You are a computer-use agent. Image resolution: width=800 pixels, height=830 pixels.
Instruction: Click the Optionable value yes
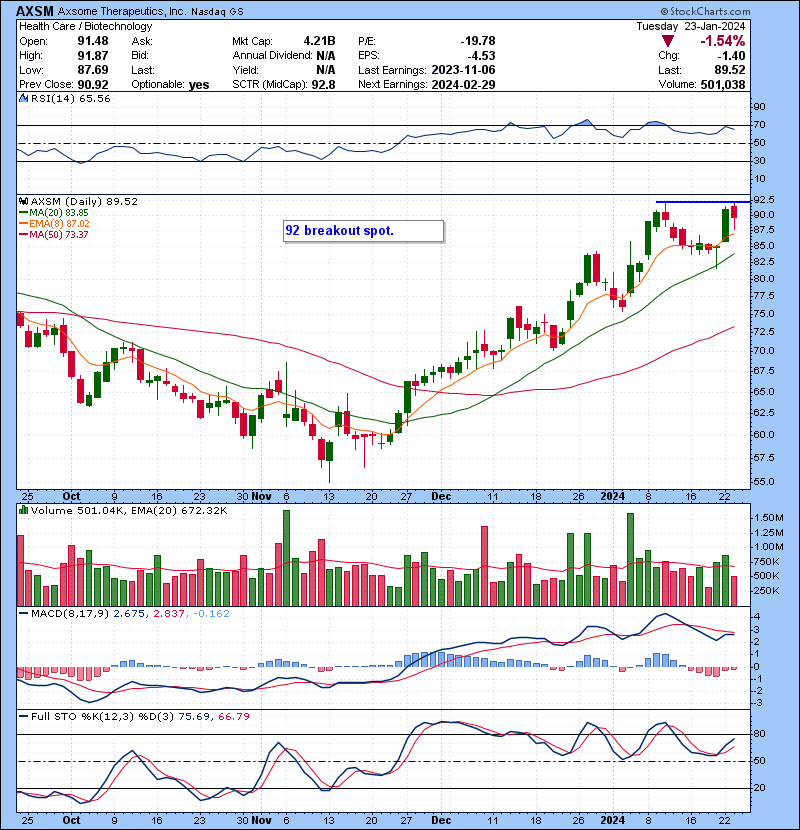pos(199,85)
